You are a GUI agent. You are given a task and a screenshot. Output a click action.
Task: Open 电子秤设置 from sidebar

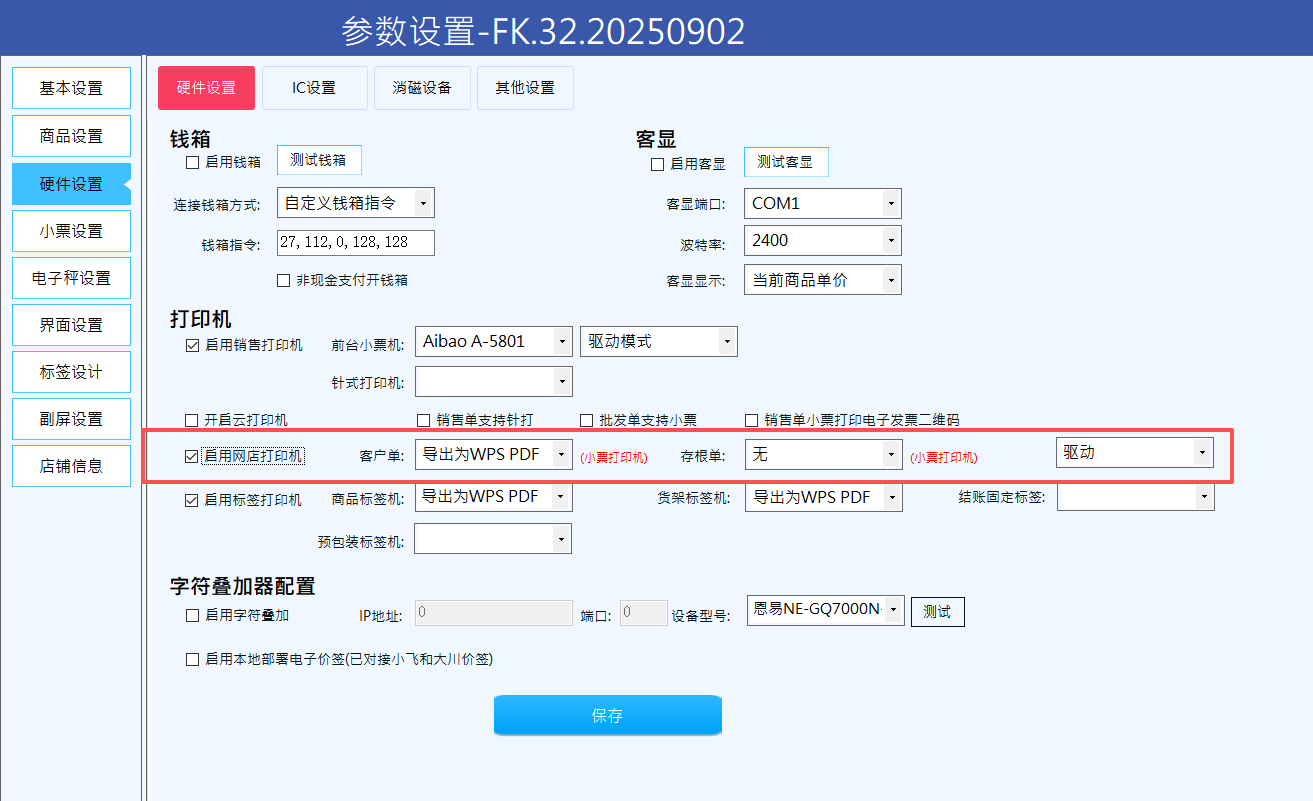tap(71, 278)
